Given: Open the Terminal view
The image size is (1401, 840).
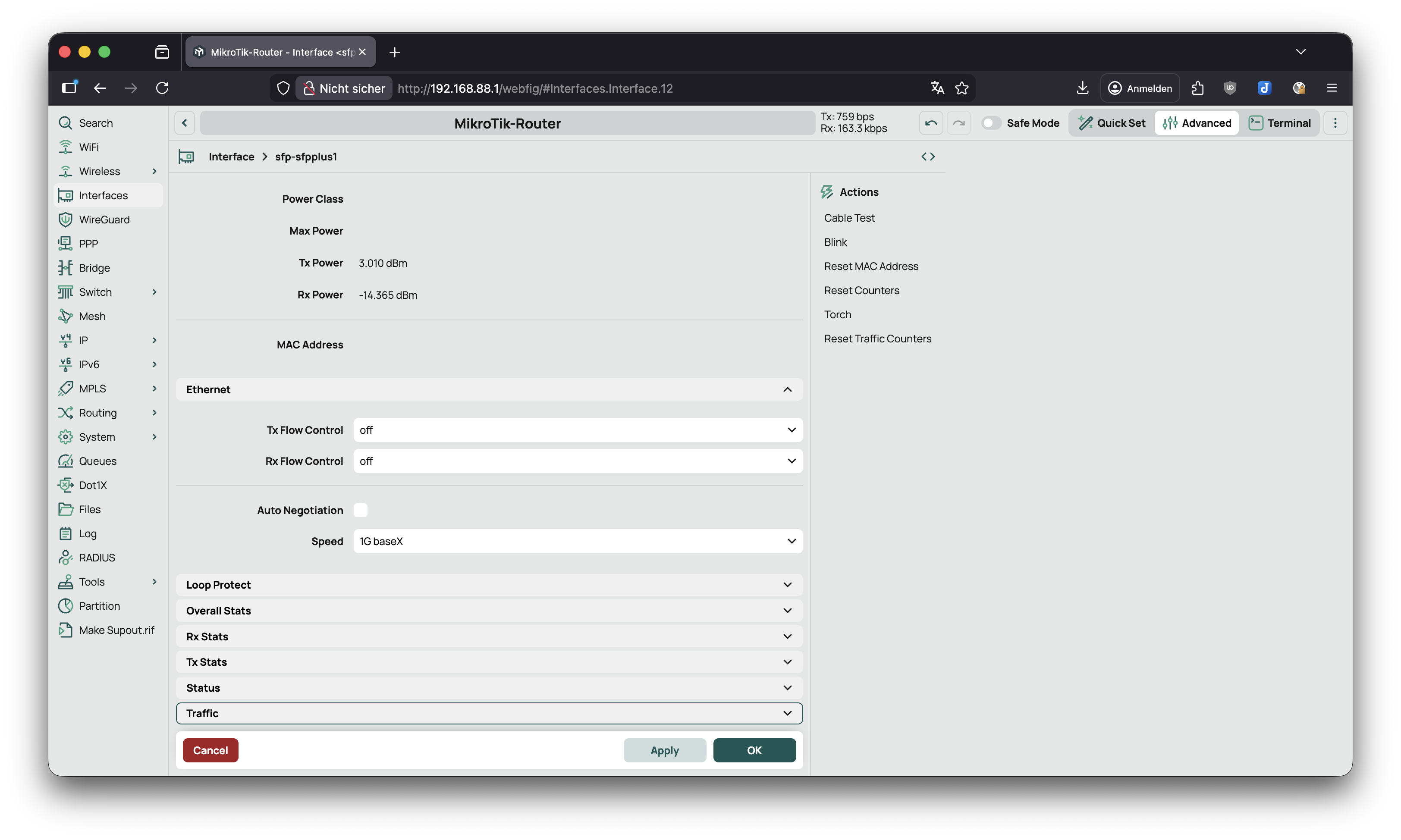Looking at the screenshot, I should (1279, 123).
